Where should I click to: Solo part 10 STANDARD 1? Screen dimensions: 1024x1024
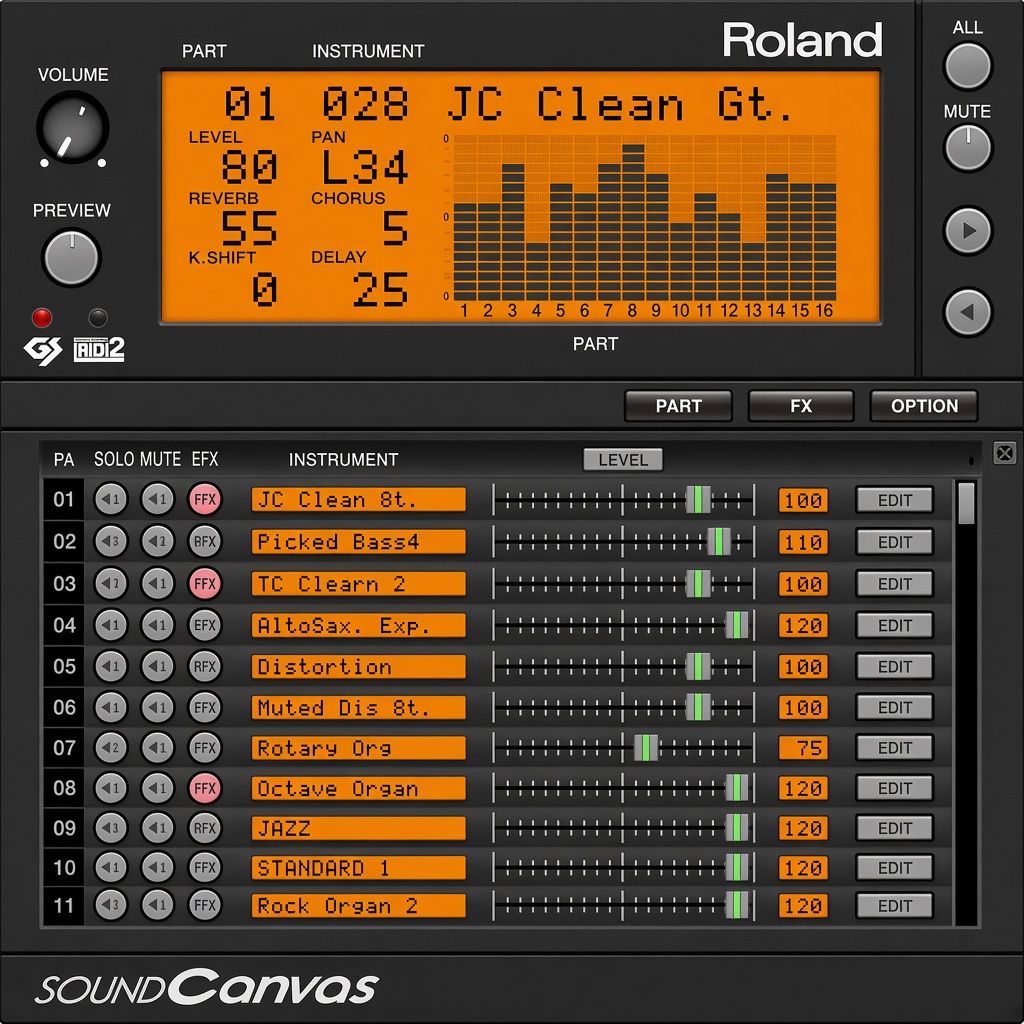point(111,868)
